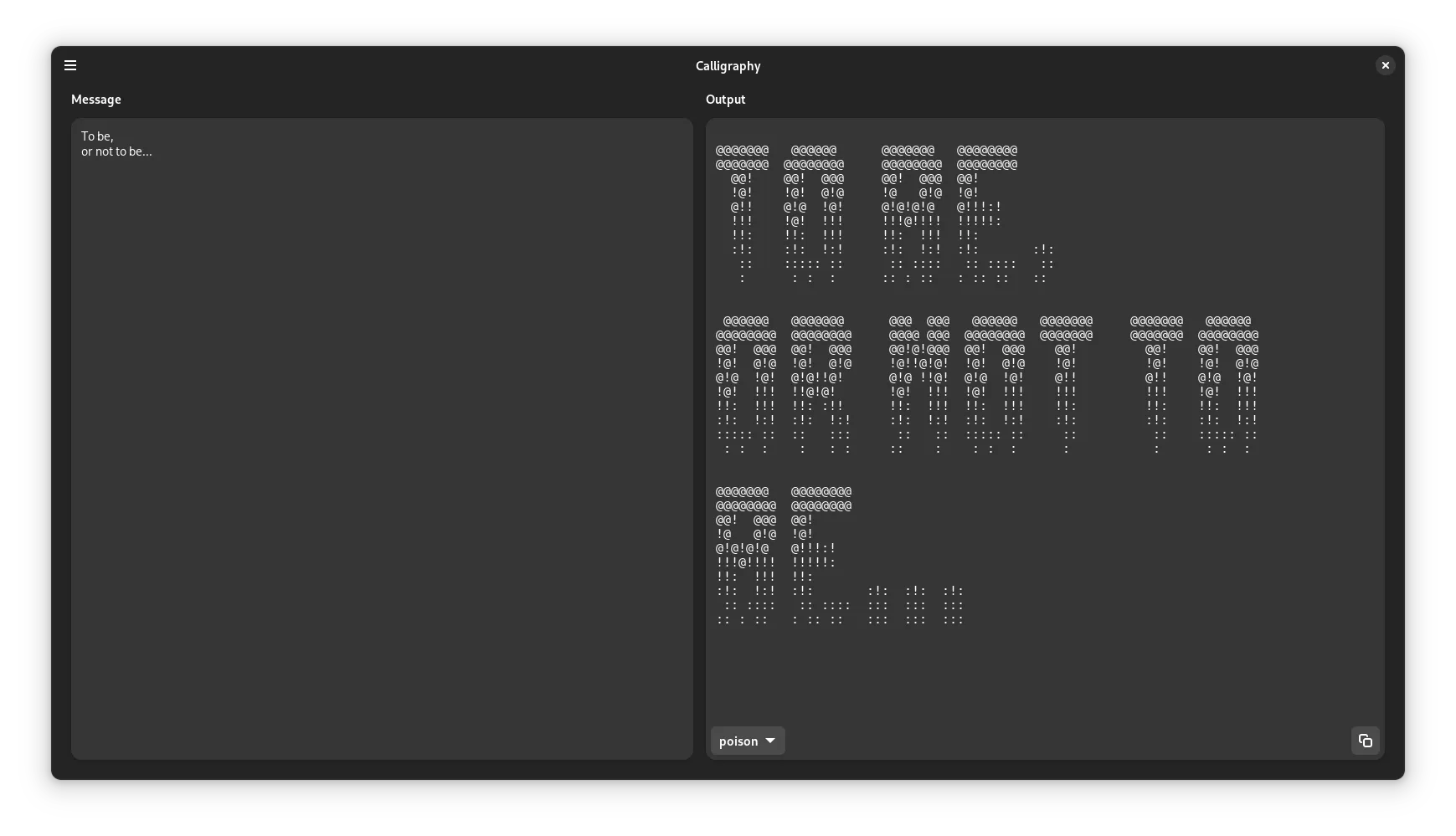Click the ASCII ellipsis dots in the last row
Viewport: 1456px width, 836px height.
click(915, 604)
